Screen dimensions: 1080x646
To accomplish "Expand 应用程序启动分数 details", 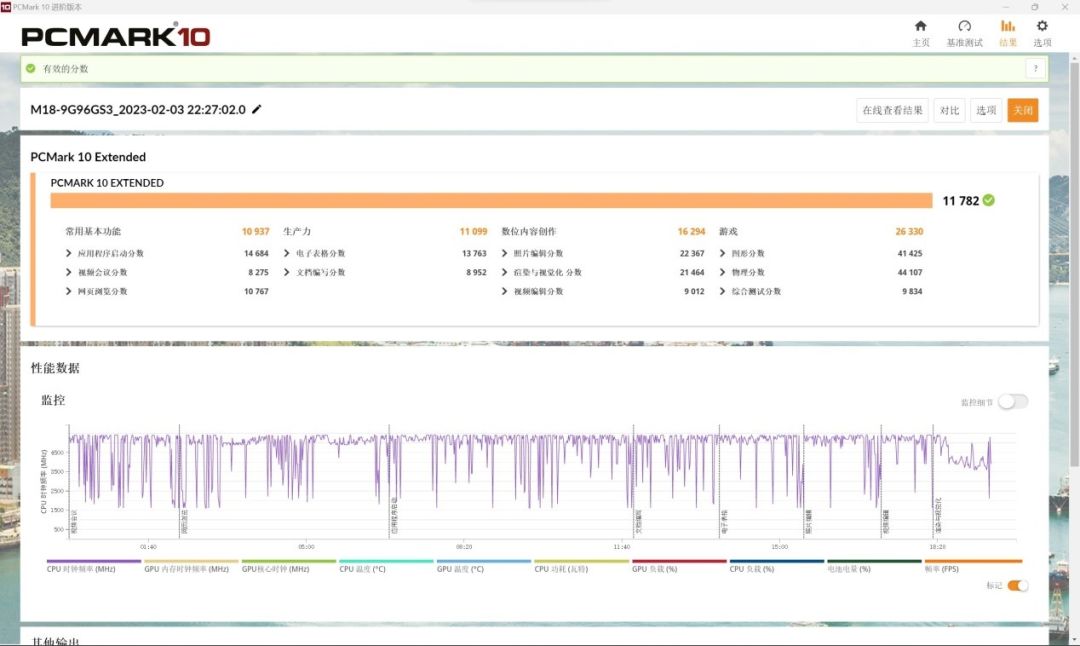I will [68, 254].
